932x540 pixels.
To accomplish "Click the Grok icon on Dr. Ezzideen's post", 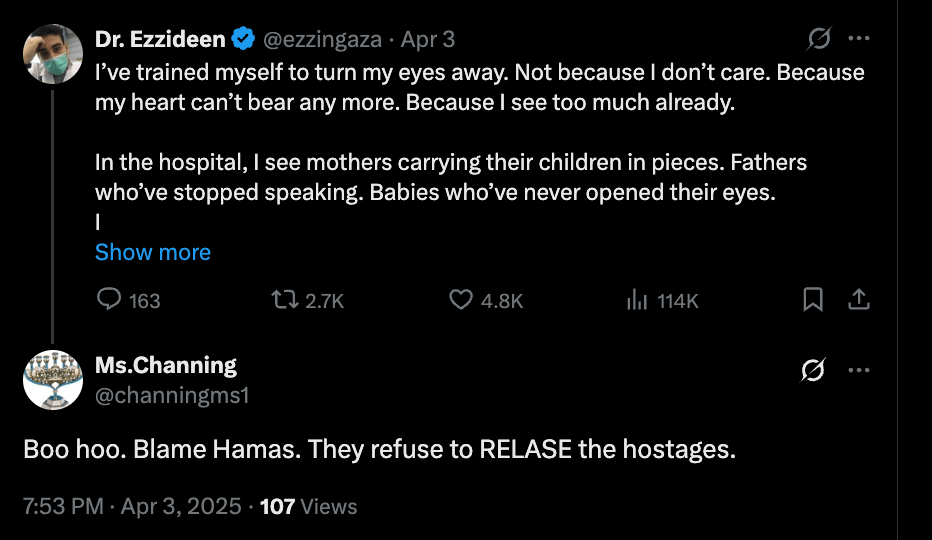I will click(819, 39).
